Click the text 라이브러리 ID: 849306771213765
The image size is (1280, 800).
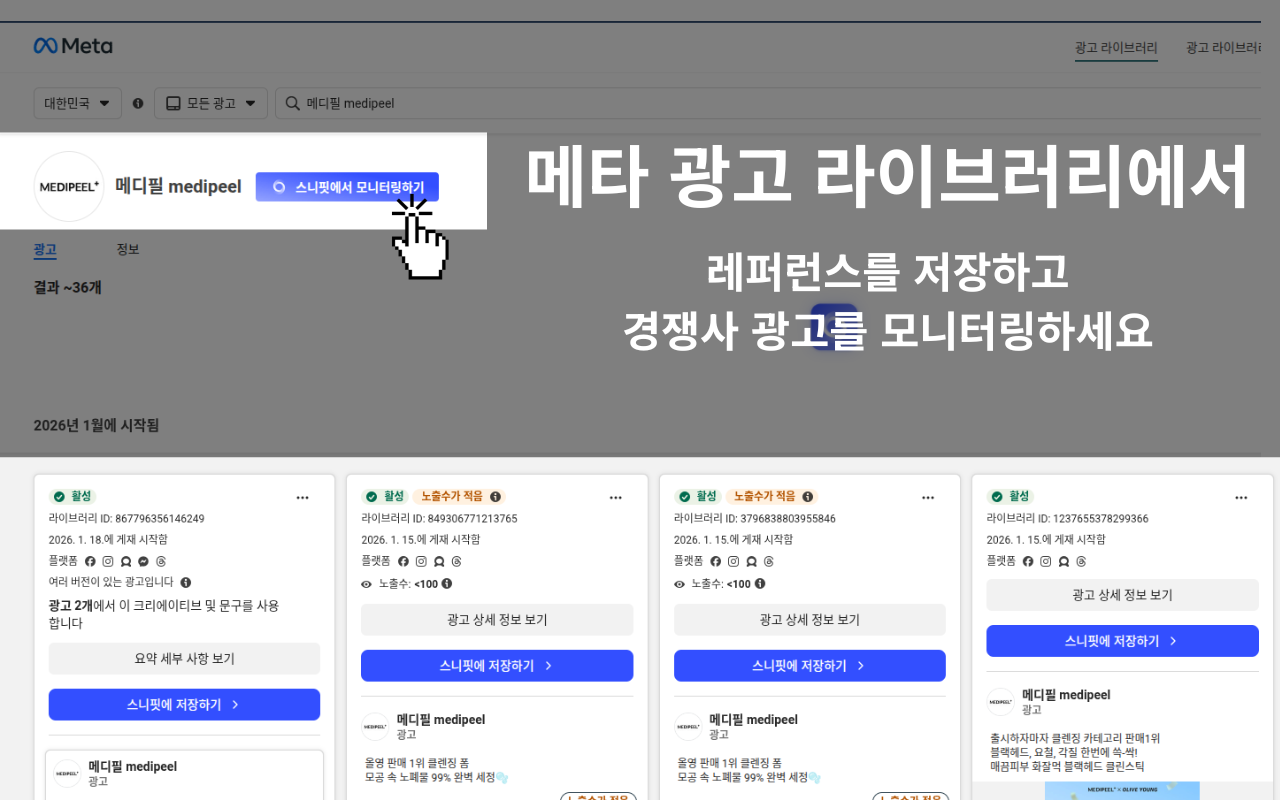439,519
